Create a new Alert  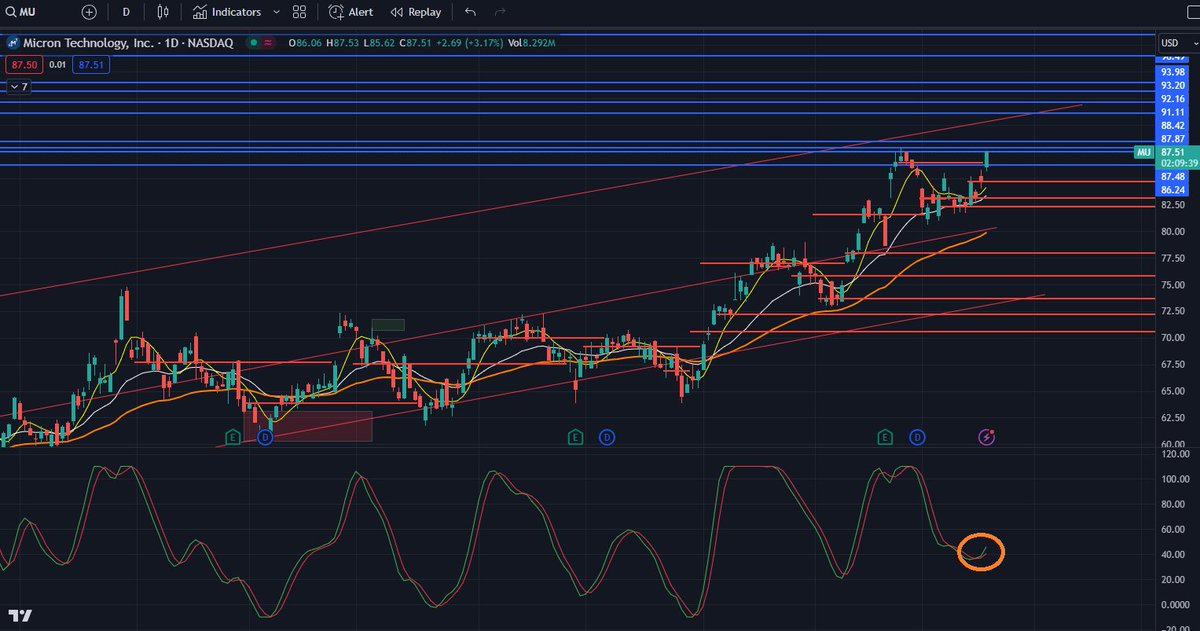(352, 13)
